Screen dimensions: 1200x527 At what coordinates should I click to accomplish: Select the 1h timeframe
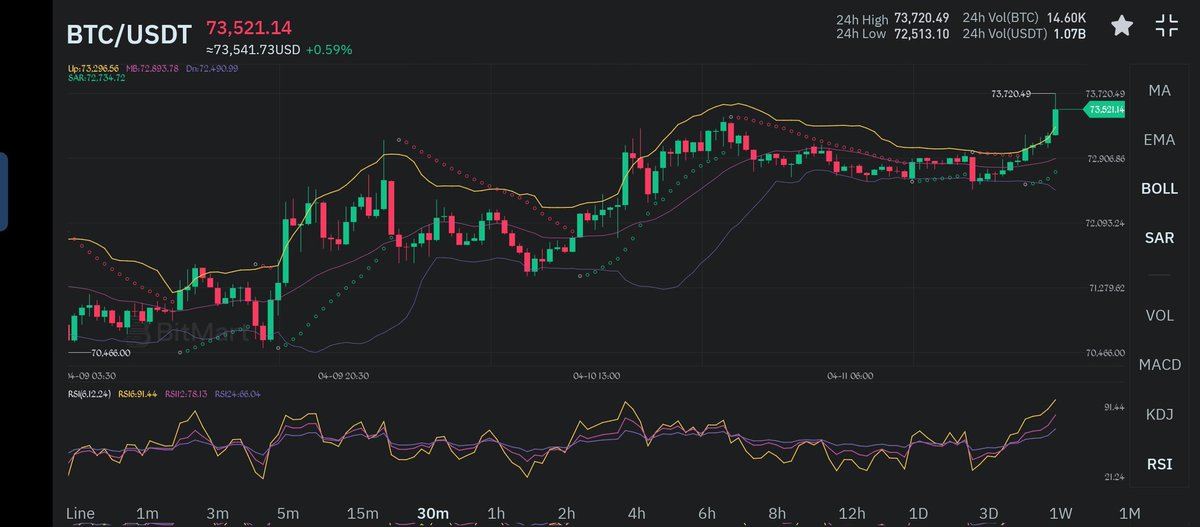495,513
